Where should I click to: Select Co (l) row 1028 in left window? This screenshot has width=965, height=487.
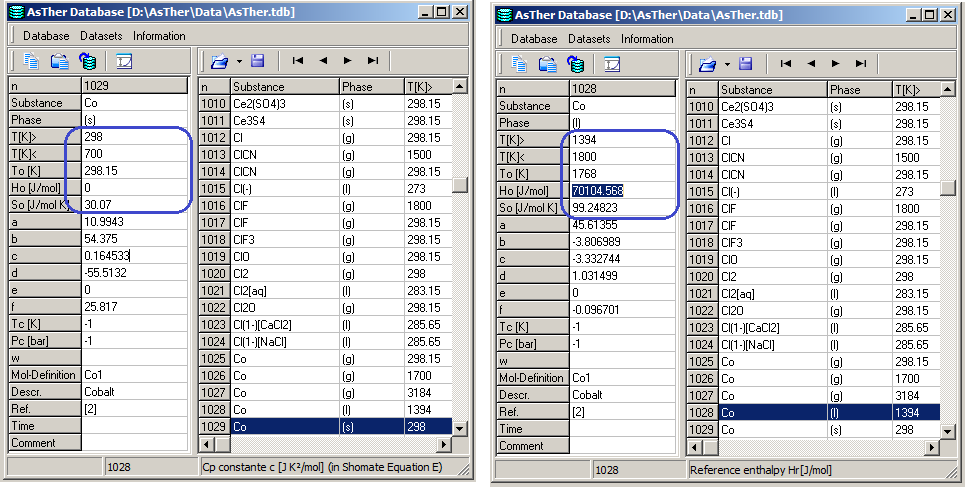click(326, 409)
